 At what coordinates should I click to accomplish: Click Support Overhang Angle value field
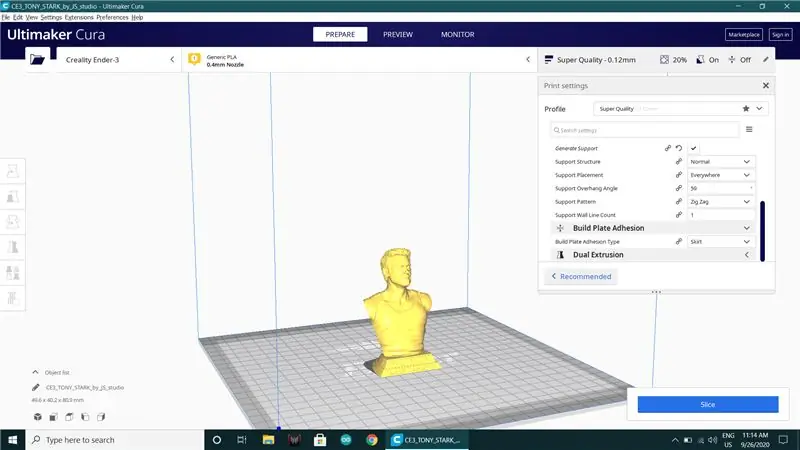click(x=720, y=188)
